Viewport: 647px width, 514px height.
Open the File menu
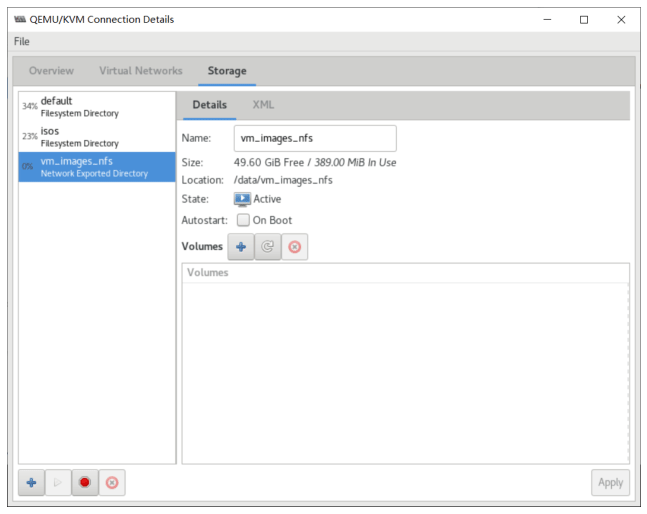(22, 42)
